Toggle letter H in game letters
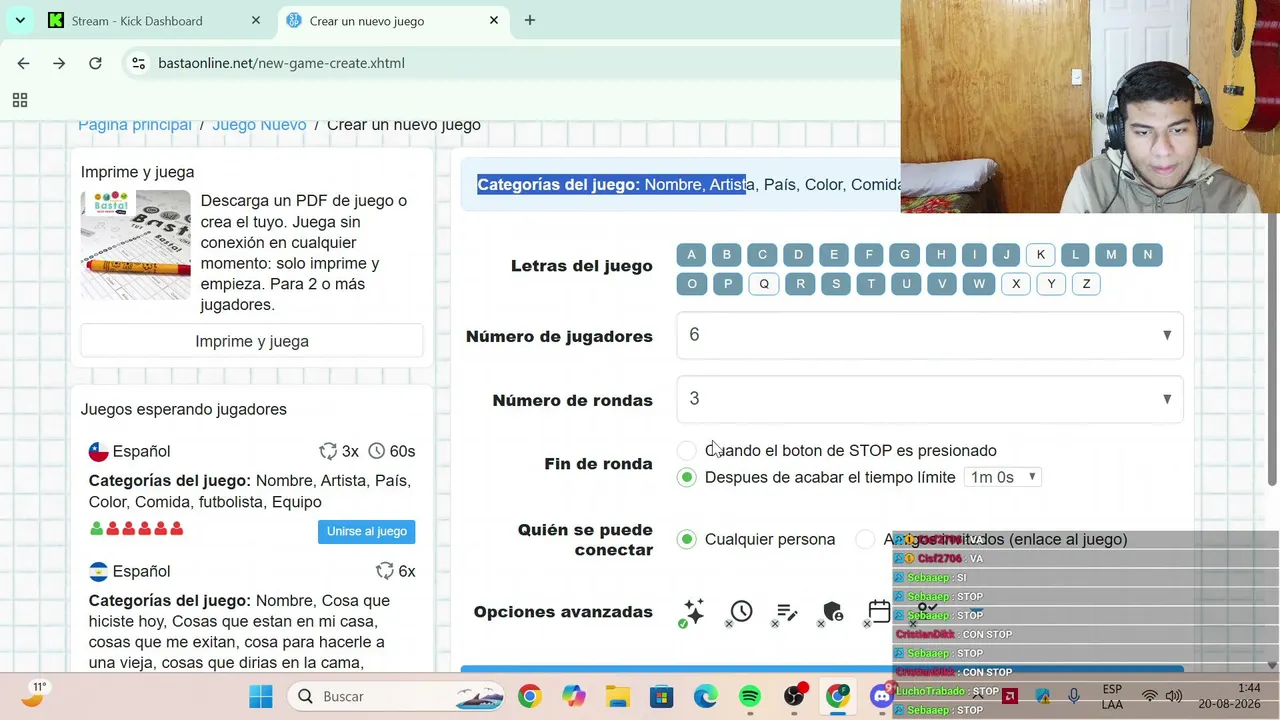Screen dimensions: 1280x720 (x=941, y=255)
